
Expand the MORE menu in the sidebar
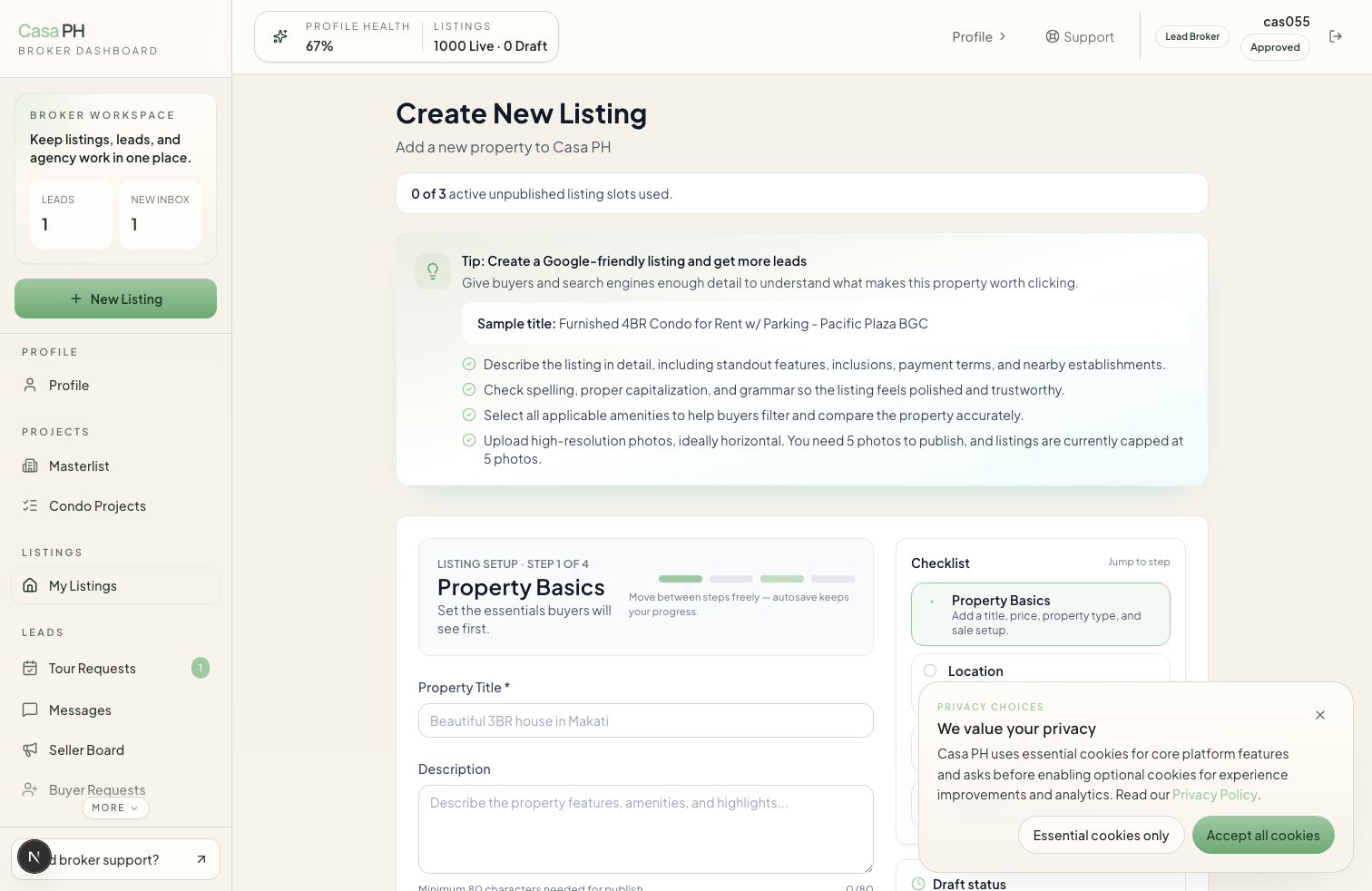[x=115, y=808]
